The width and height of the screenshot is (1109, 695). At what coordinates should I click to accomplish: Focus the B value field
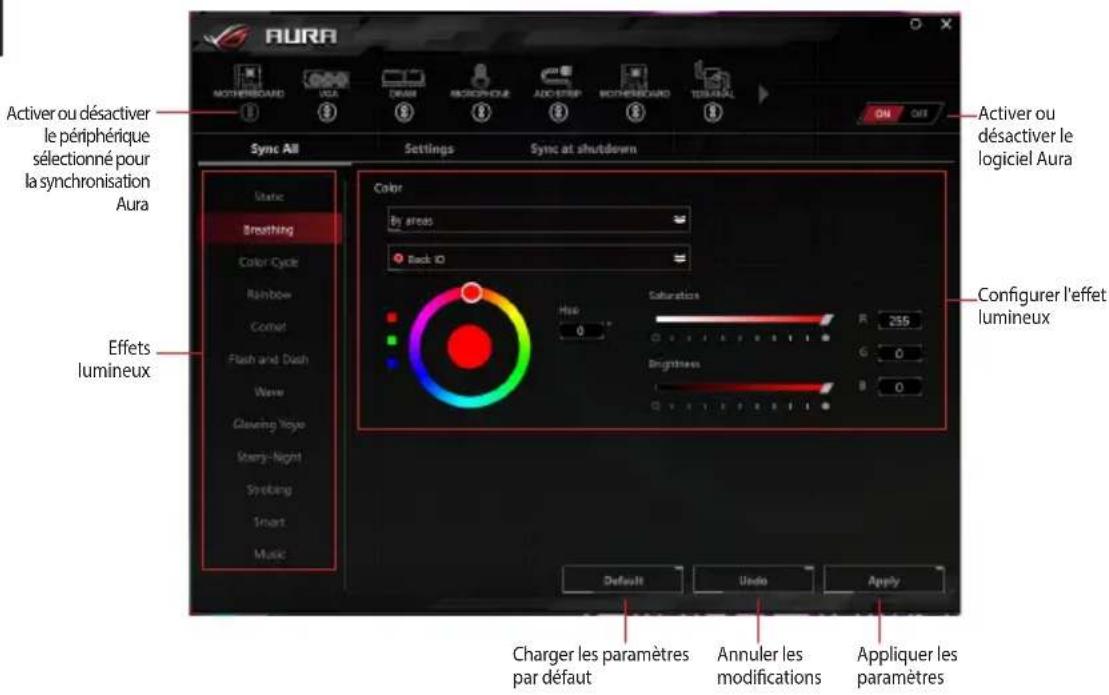point(899,387)
